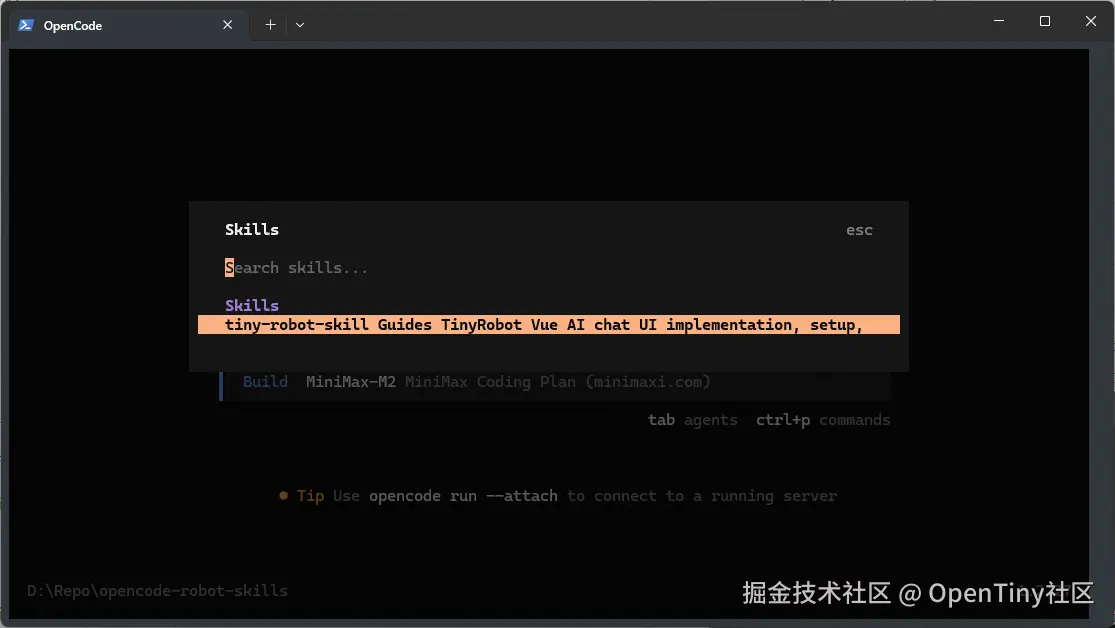
Task: Close the terminal window
Action: tap(1091, 21)
